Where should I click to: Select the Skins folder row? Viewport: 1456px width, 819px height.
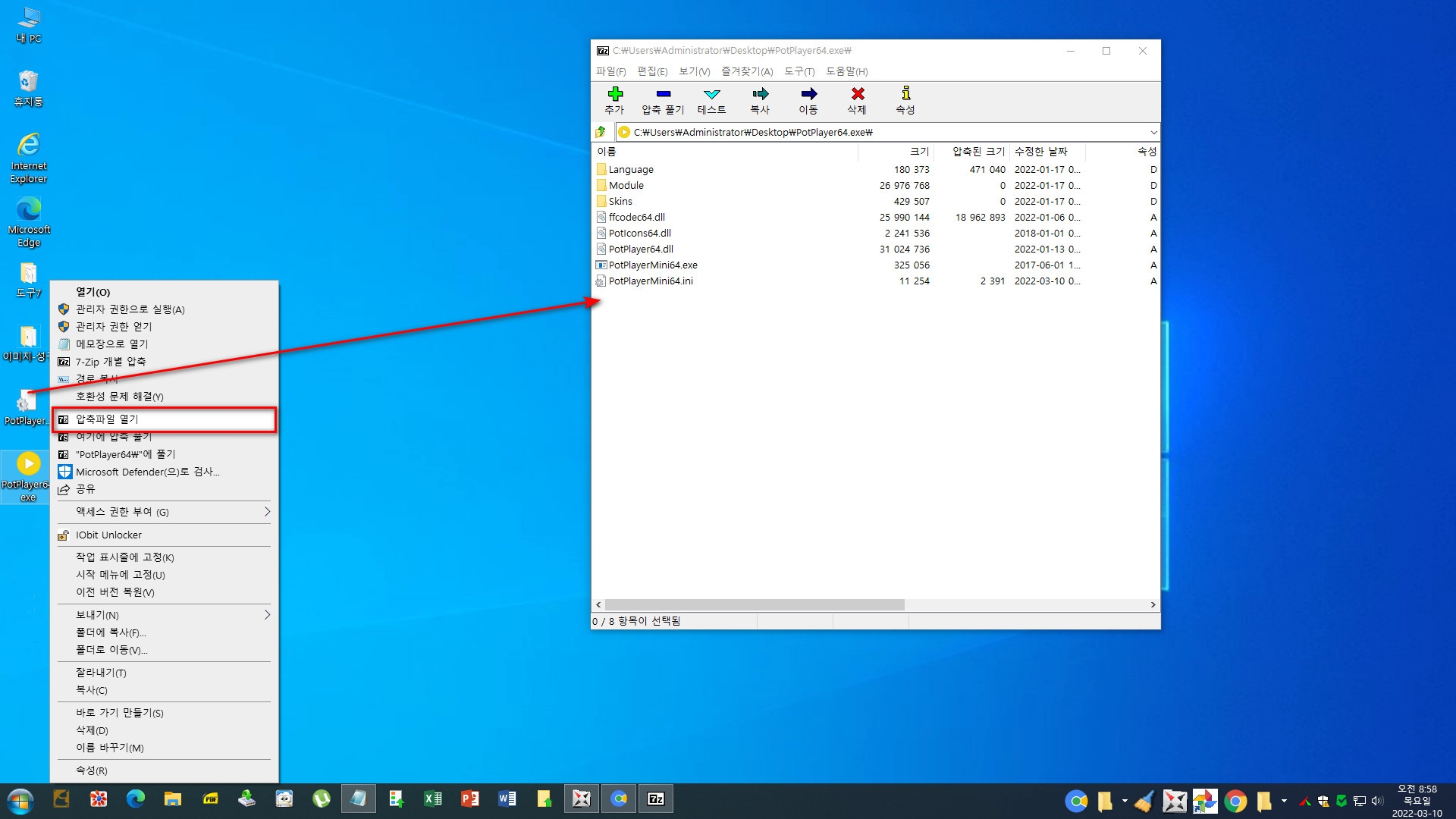(876, 201)
